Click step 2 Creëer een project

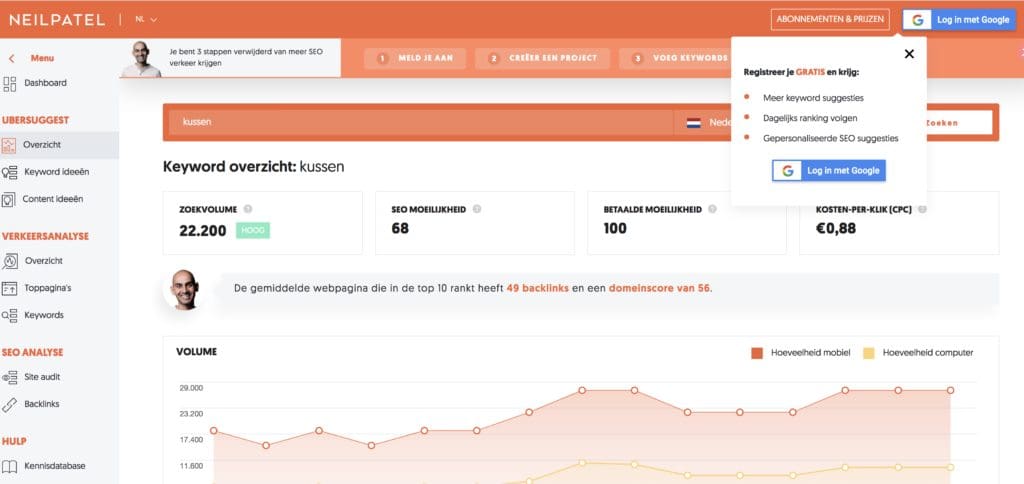[x=543, y=58]
